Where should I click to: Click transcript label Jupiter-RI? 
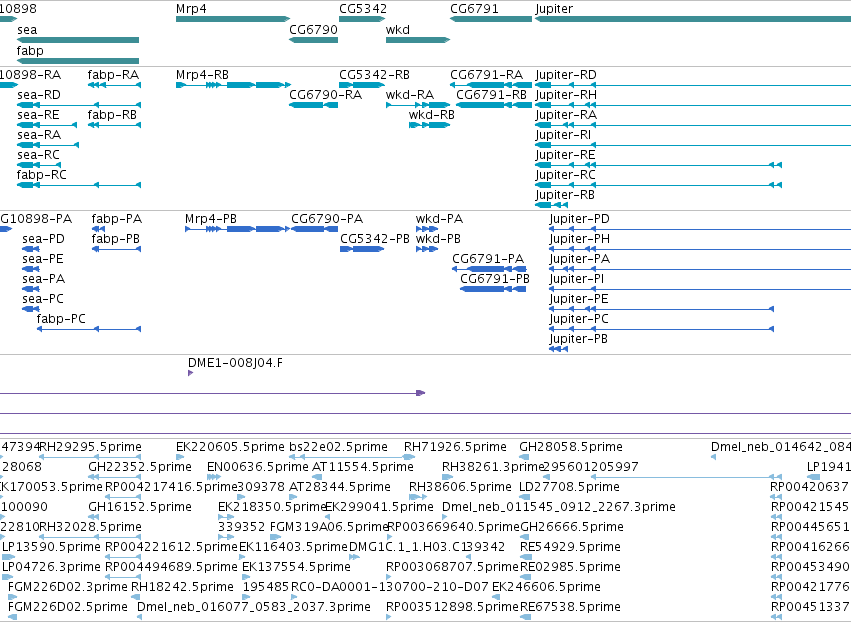[563, 135]
